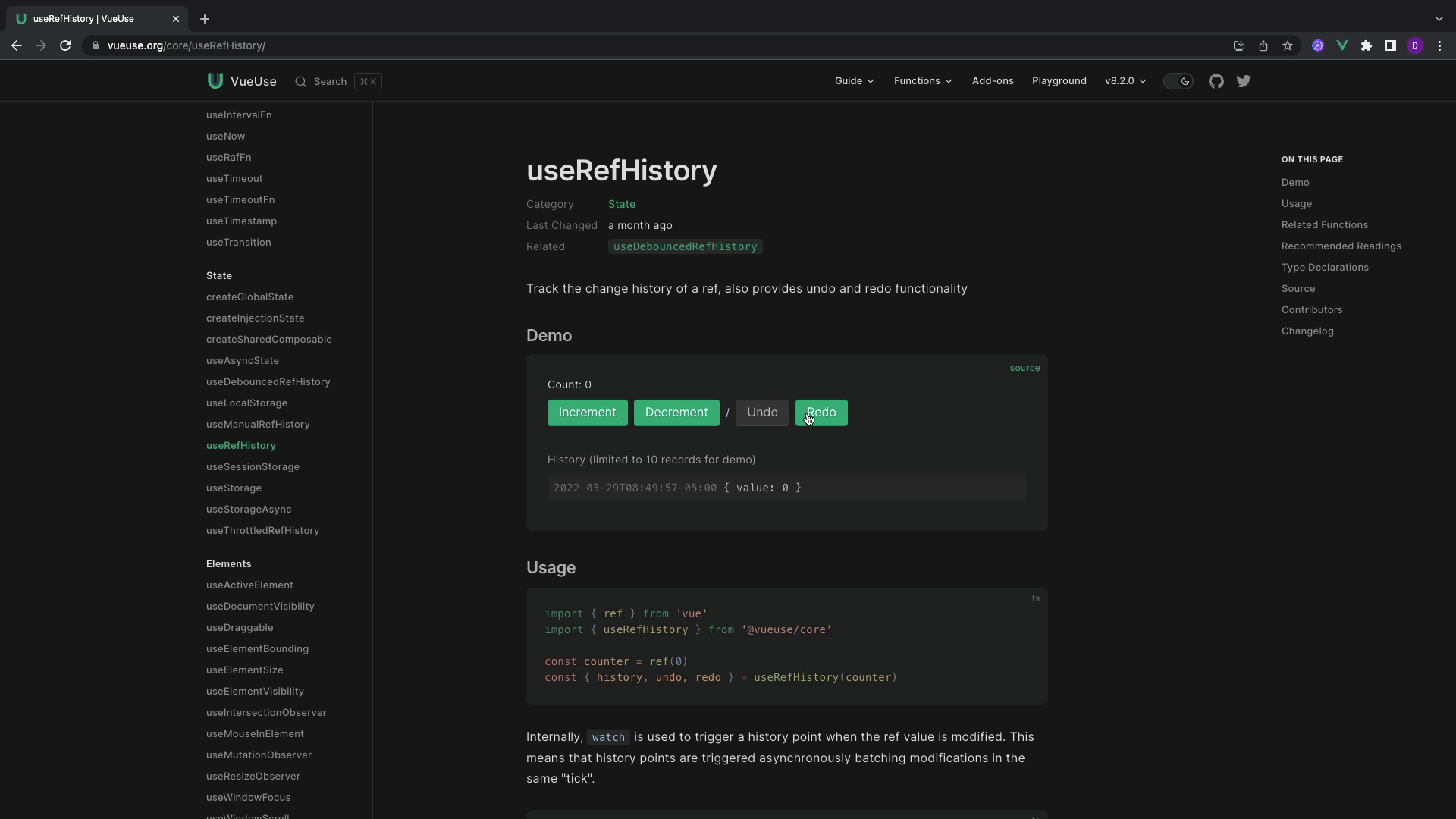1456x819 pixels.
Task: Click the demo source link
Action: [x=1025, y=368]
